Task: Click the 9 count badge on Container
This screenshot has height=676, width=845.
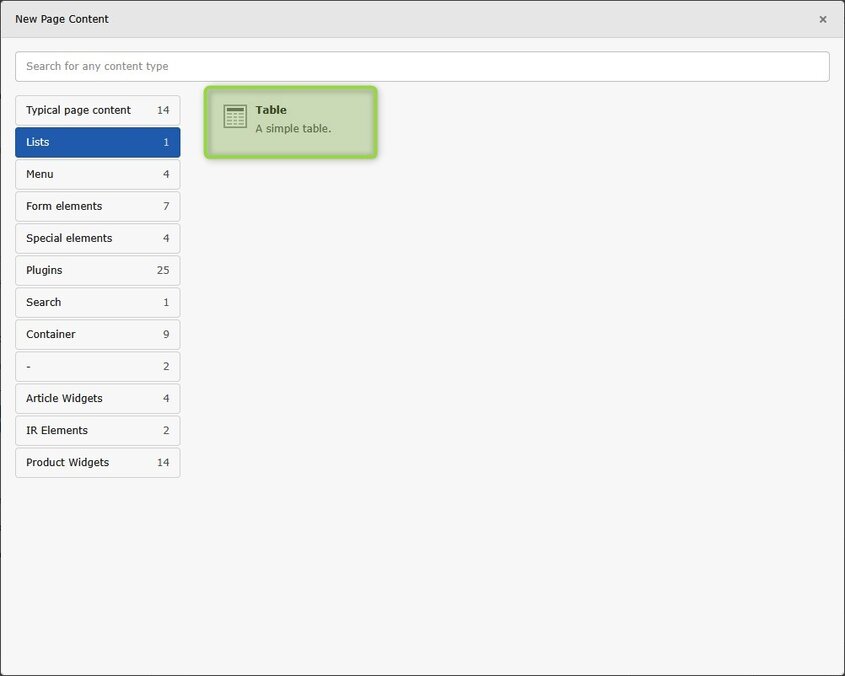Action: pos(166,334)
